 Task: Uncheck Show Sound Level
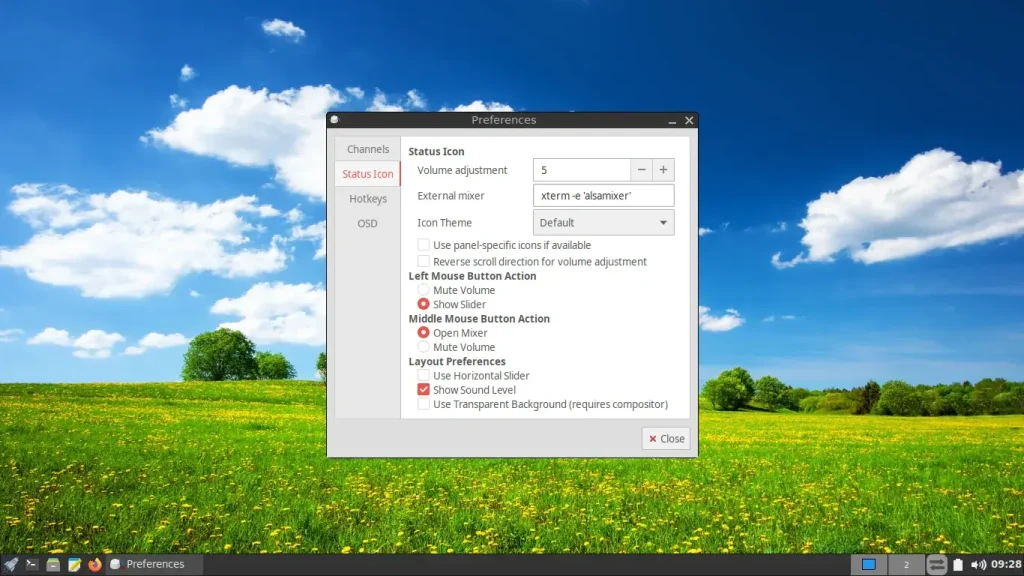424,390
